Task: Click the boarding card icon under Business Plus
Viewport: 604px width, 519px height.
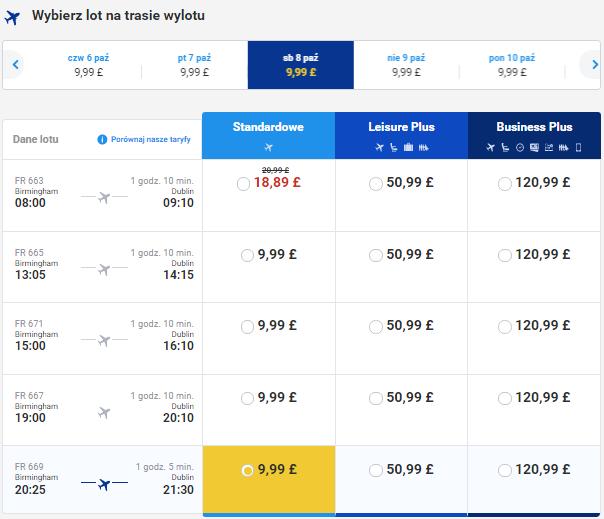Action: click(x=534, y=147)
